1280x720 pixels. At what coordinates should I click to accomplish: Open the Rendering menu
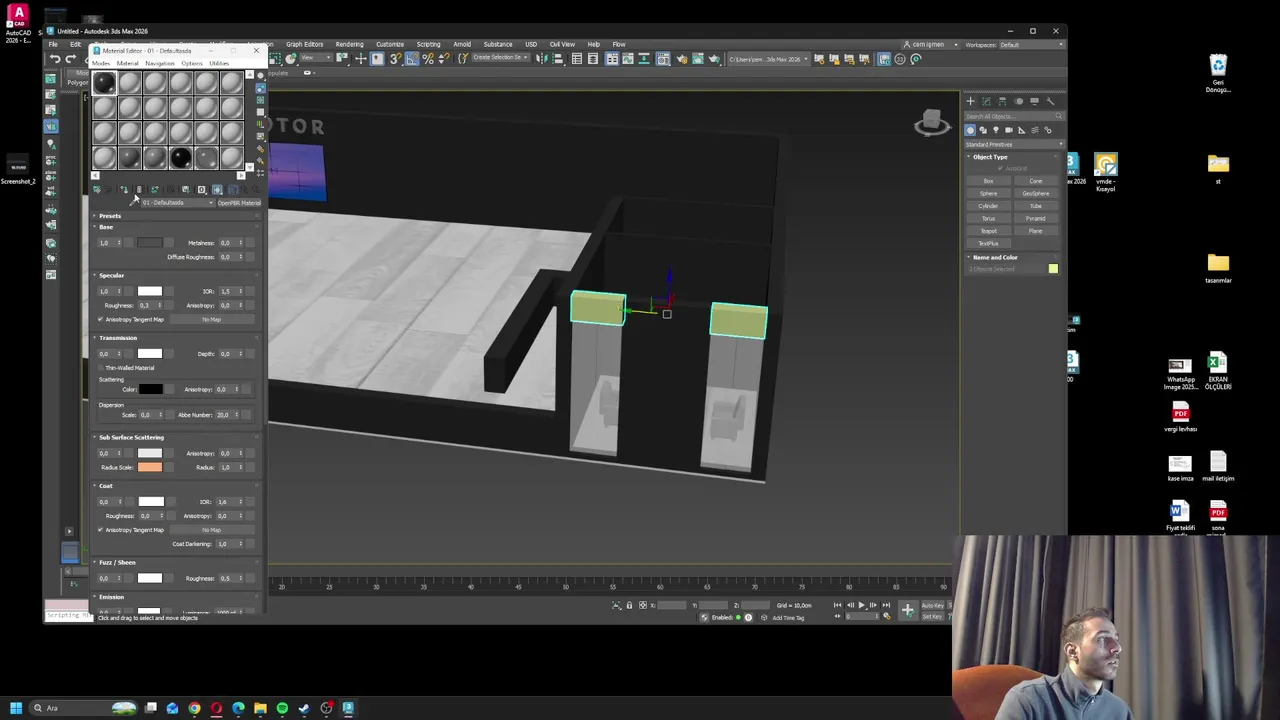coord(349,45)
